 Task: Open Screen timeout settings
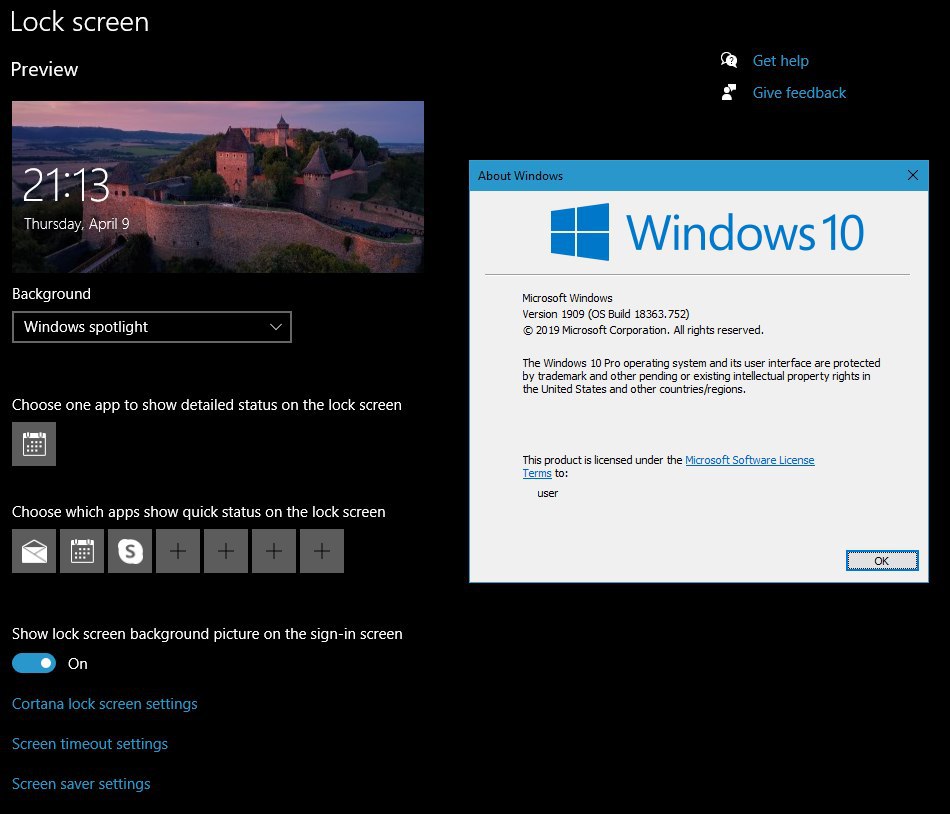90,744
